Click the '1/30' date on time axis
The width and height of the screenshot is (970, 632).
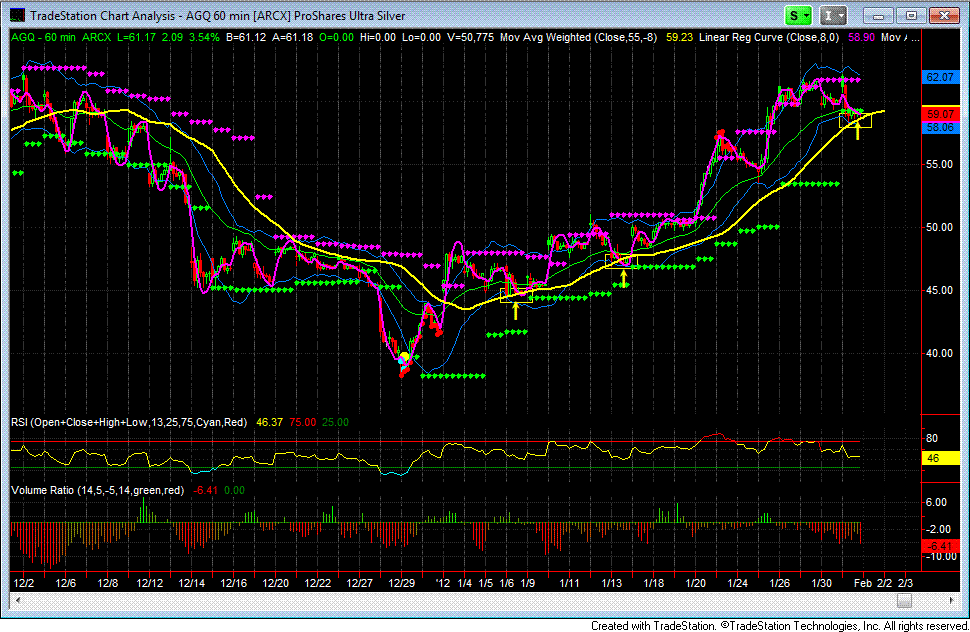(x=822, y=583)
